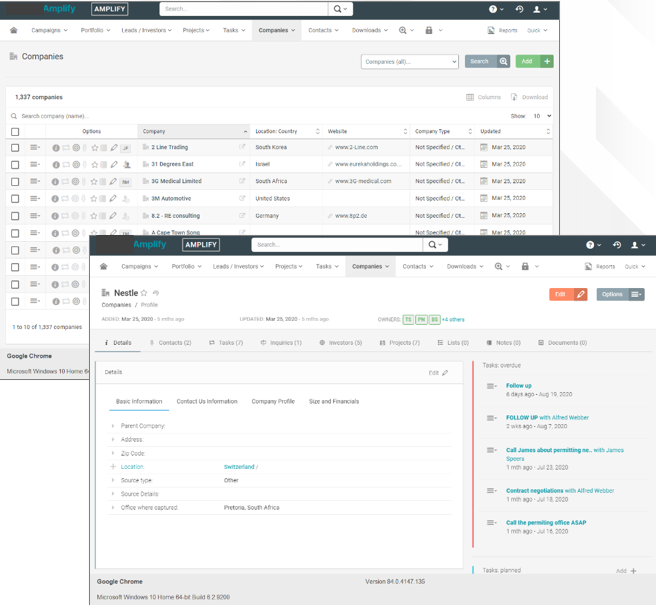Check the box for 8.2 - RE consulting
The image size is (656, 605).
(x=15, y=216)
